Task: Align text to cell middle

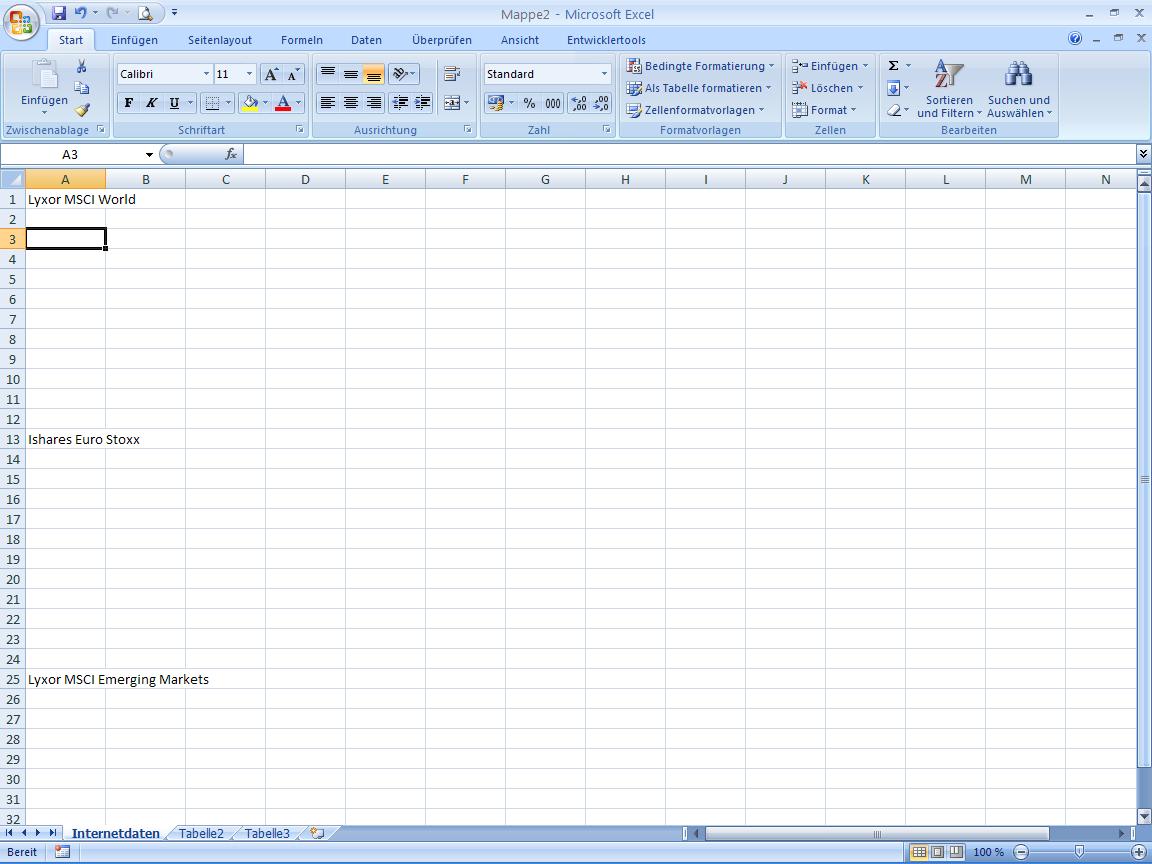Action: (x=350, y=73)
